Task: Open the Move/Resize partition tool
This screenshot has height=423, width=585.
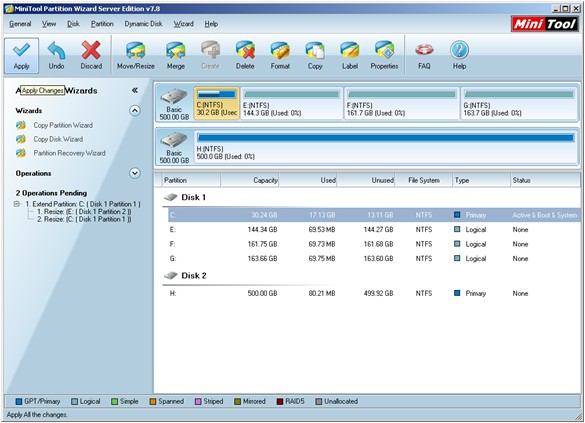Action: (135, 56)
